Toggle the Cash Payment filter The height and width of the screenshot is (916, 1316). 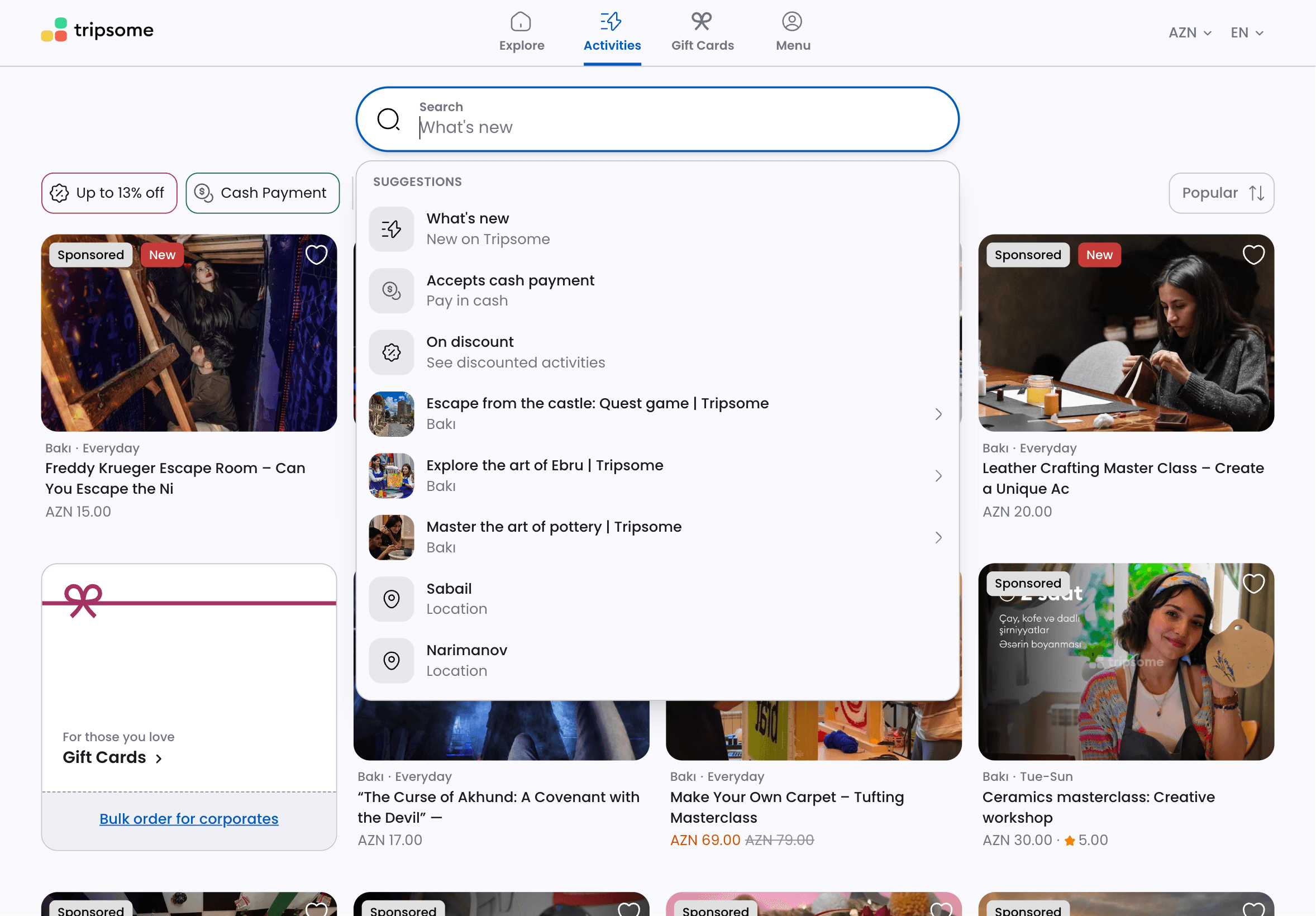(x=263, y=193)
